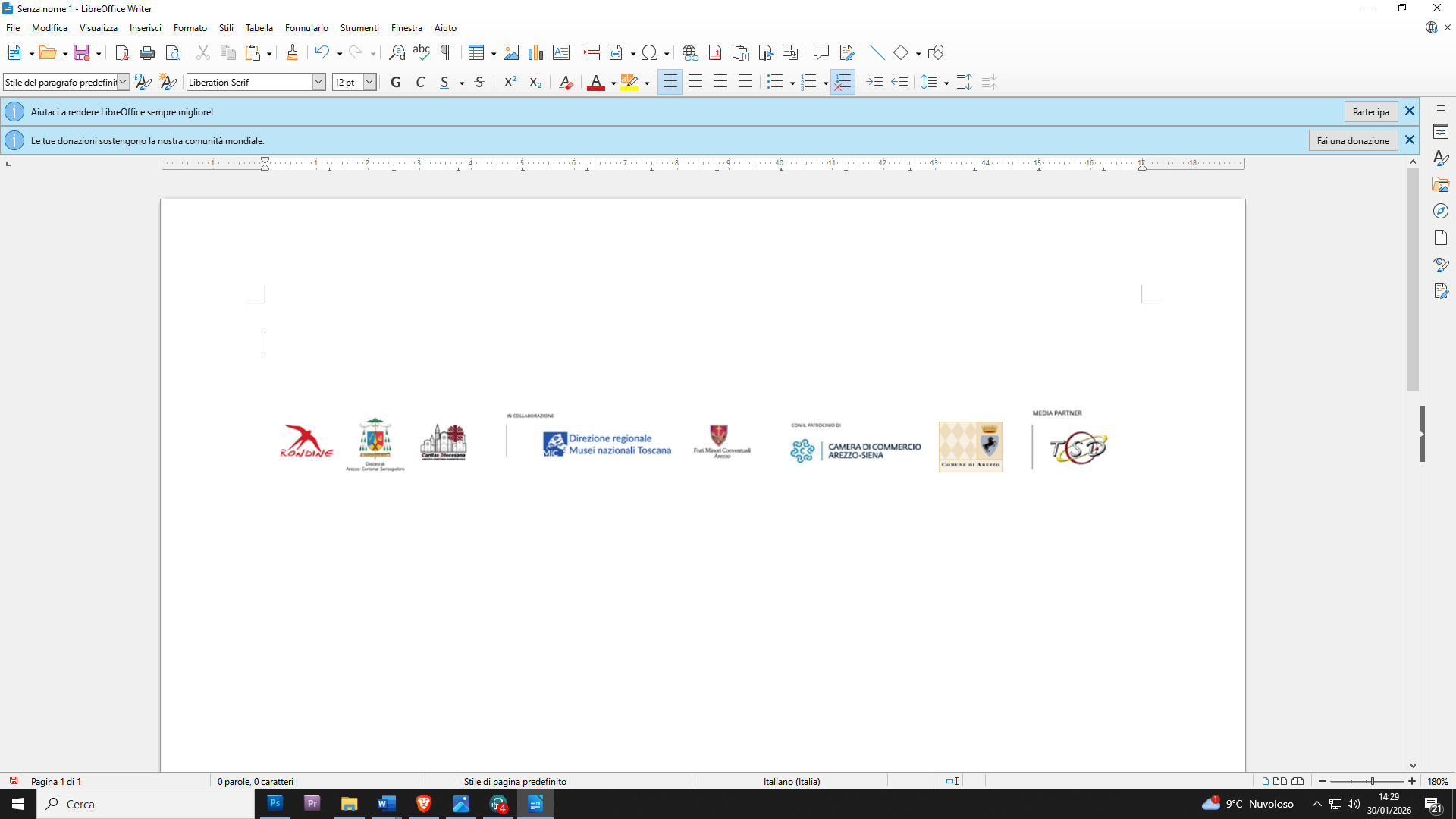
Task: Open the Gallery sidebar panel icon
Action: (1441, 185)
